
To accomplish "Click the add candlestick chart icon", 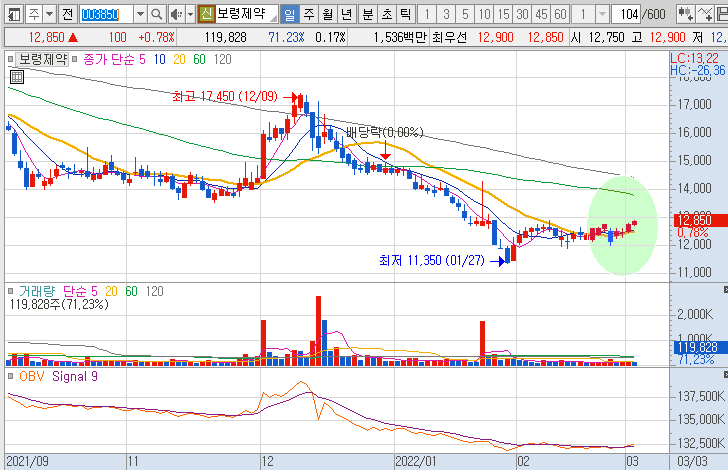I will pyautogui.click(x=685, y=15).
